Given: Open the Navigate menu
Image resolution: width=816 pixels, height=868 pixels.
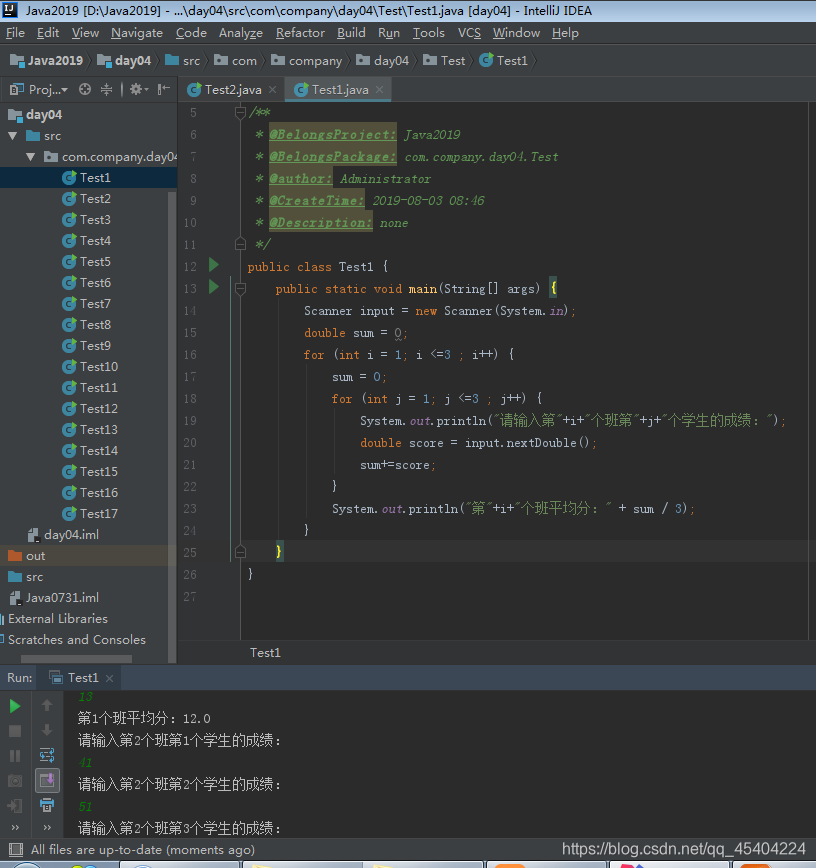Looking at the screenshot, I should (137, 33).
